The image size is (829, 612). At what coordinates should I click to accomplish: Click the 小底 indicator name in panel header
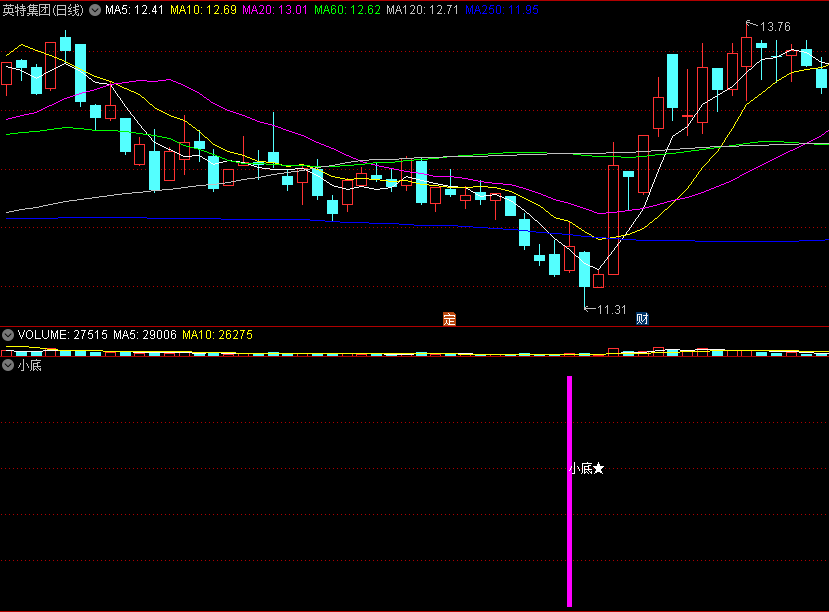30,365
